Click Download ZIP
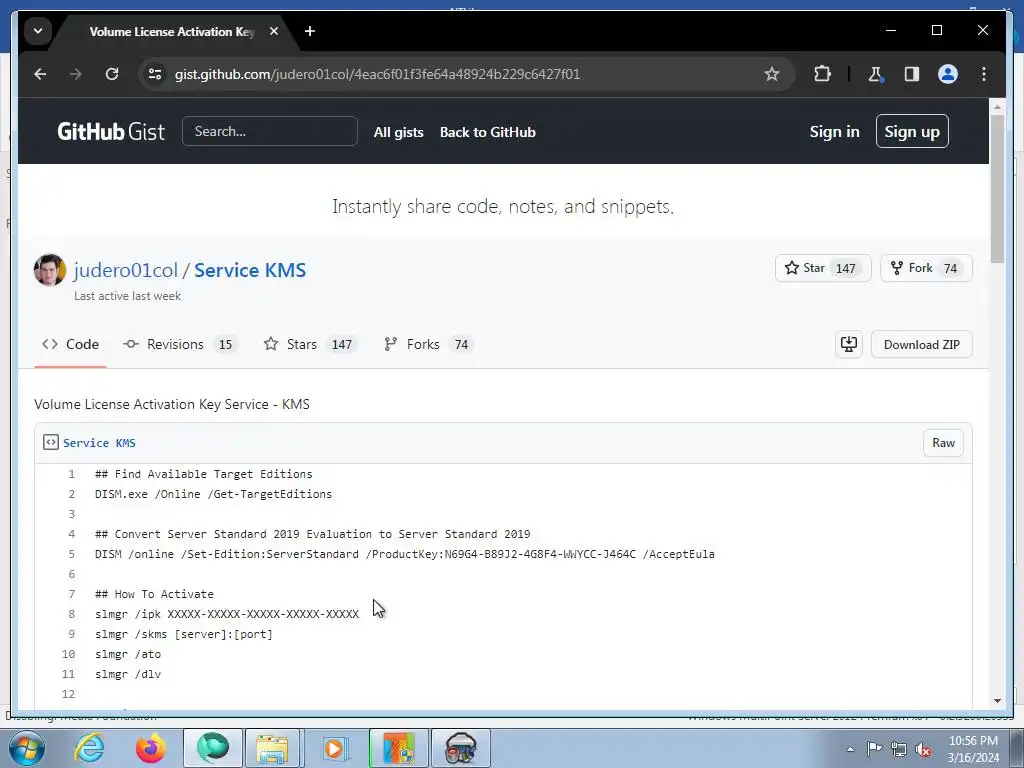Screen dimensions: 1024x768 (x=921, y=344)
